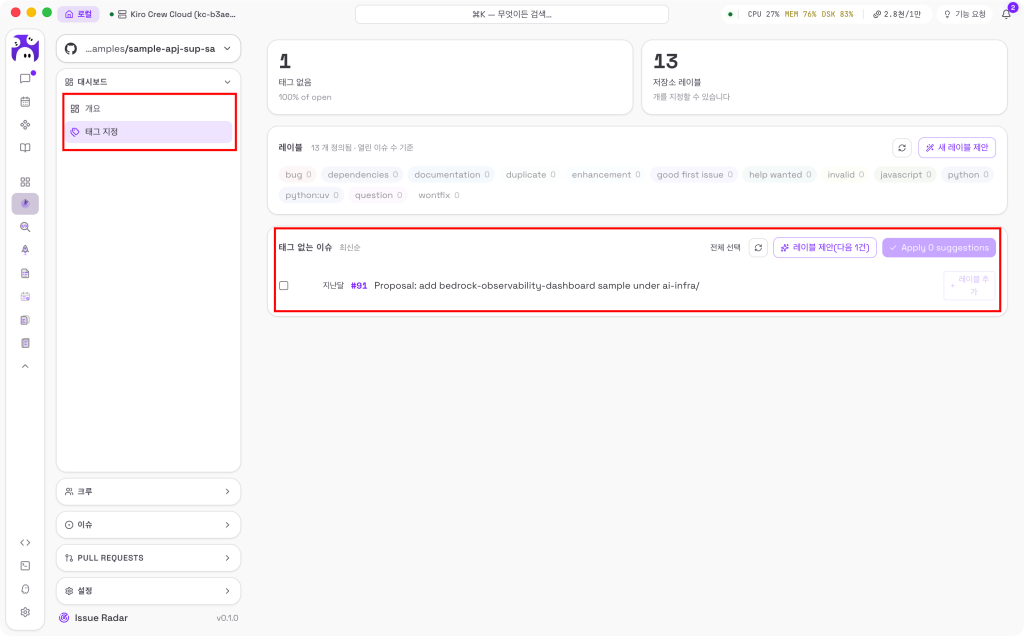Open the document sheet icon below the rocket
The image size is (1024, 636).
25,274
